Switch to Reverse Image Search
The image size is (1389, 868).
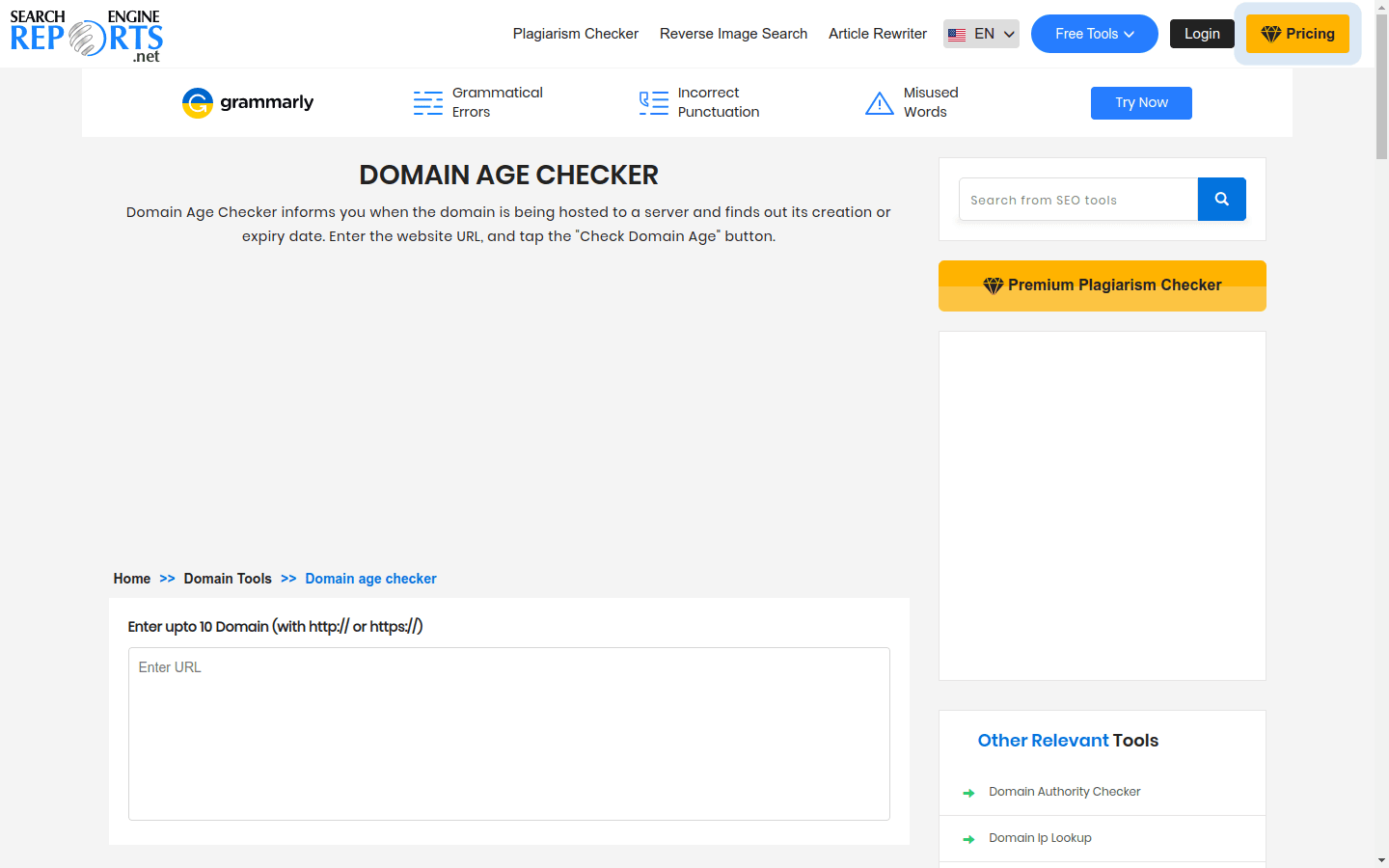[x=733, y=33]
